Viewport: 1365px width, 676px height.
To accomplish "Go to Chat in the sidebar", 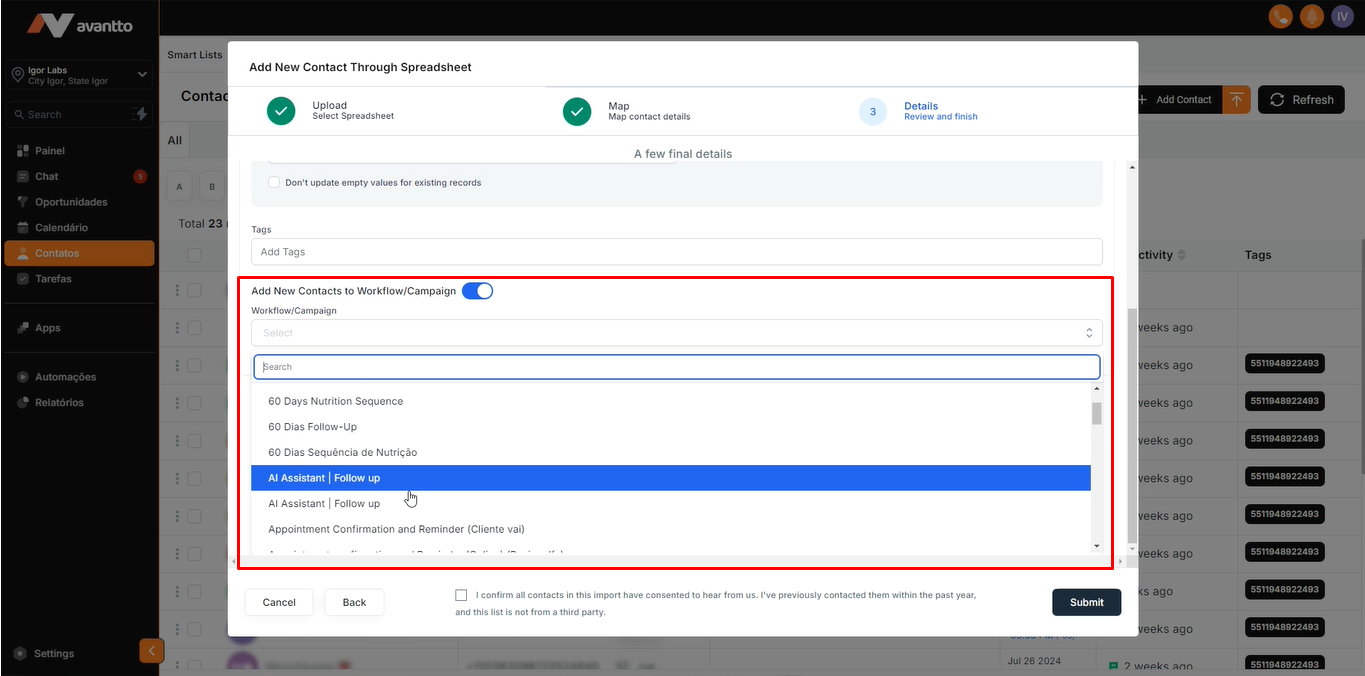I will pos(47,176).
